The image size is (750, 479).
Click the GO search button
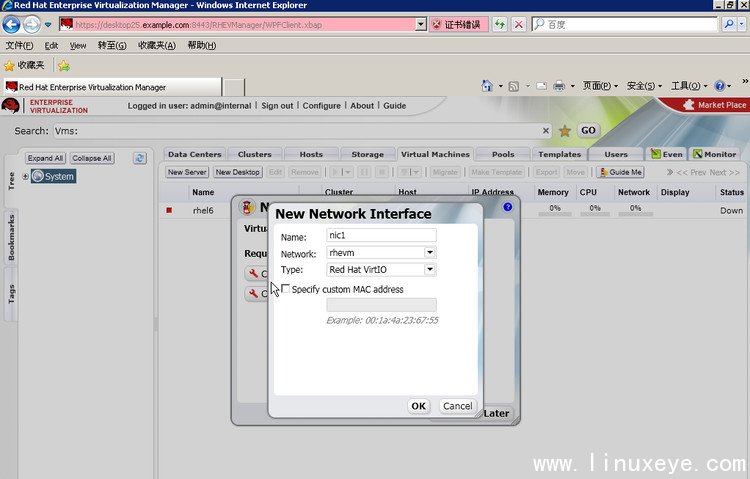click(x=588, y=130)
